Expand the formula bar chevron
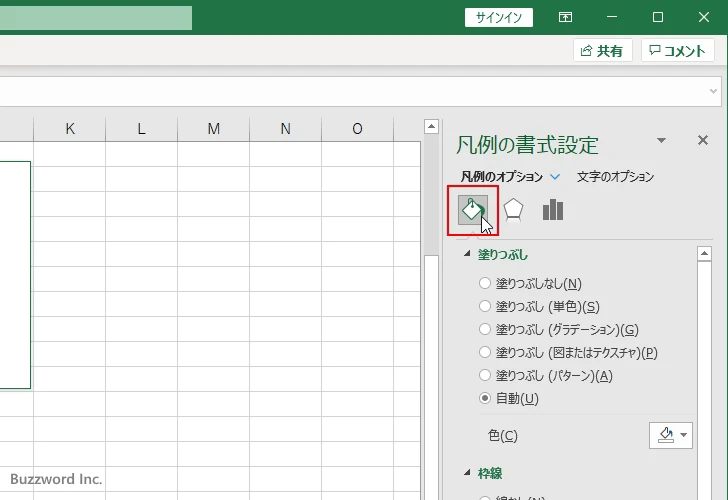The image size is (728, 500). pos(714,91)
